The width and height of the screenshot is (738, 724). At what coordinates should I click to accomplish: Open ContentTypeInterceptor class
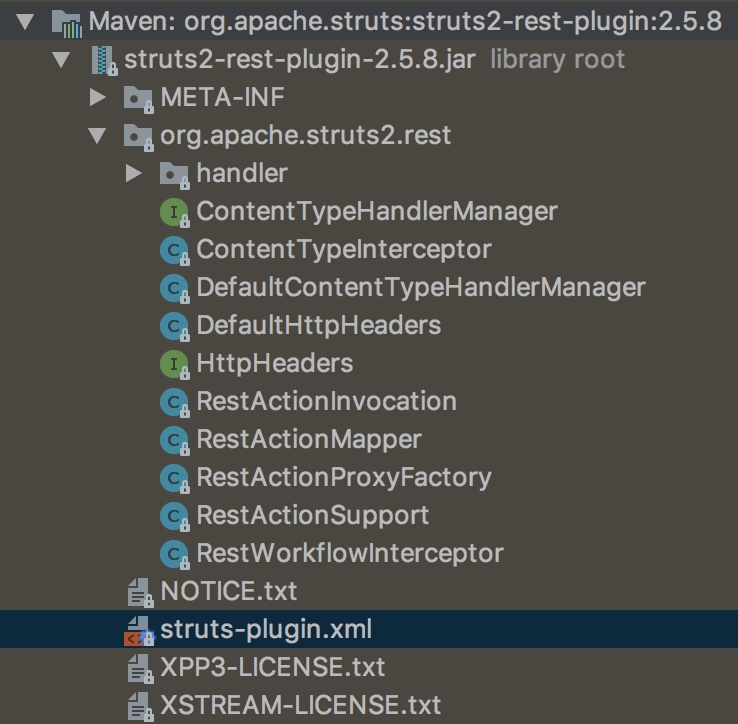click(344, 249)
